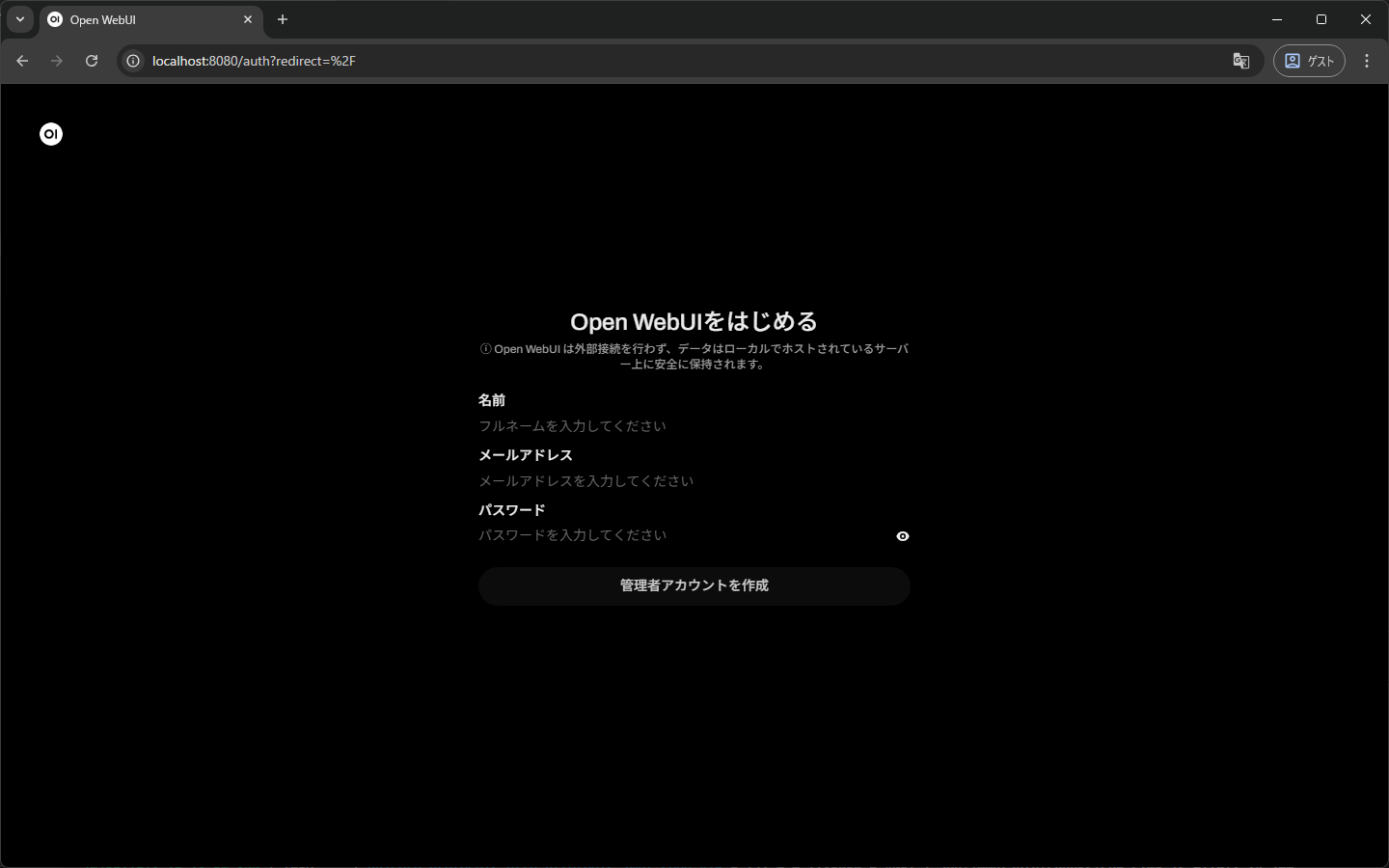1389x868 pixels.
Task: Expand the tab search dropdown arrow
Action: coord(20,19)
